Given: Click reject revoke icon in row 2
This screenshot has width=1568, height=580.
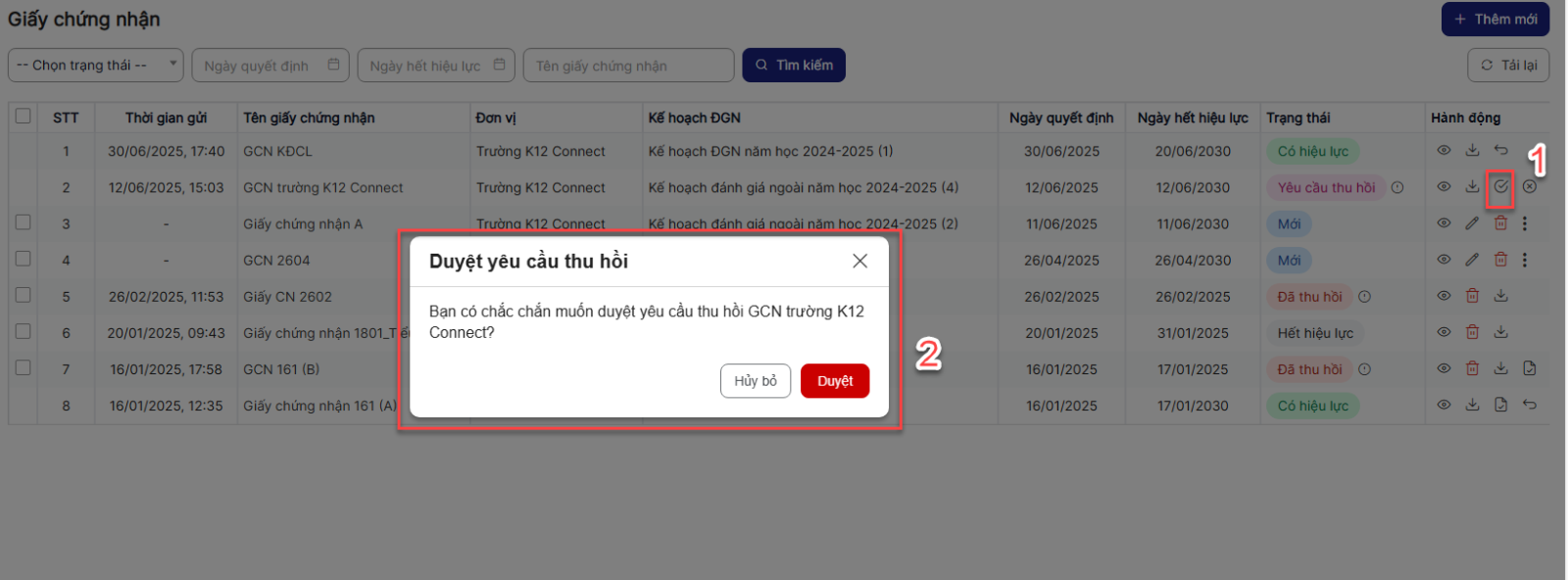Looking at the screenshot, I should [1529, 187].
